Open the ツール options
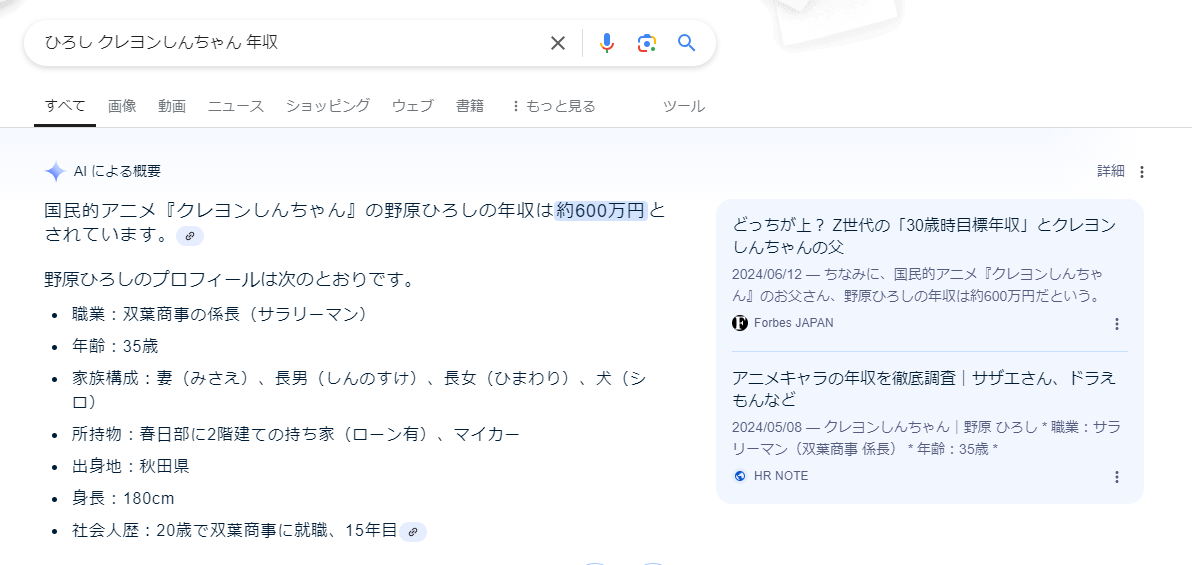Image resolution: width=1192 pixels, height=565 pixels. tap(683, 106)
